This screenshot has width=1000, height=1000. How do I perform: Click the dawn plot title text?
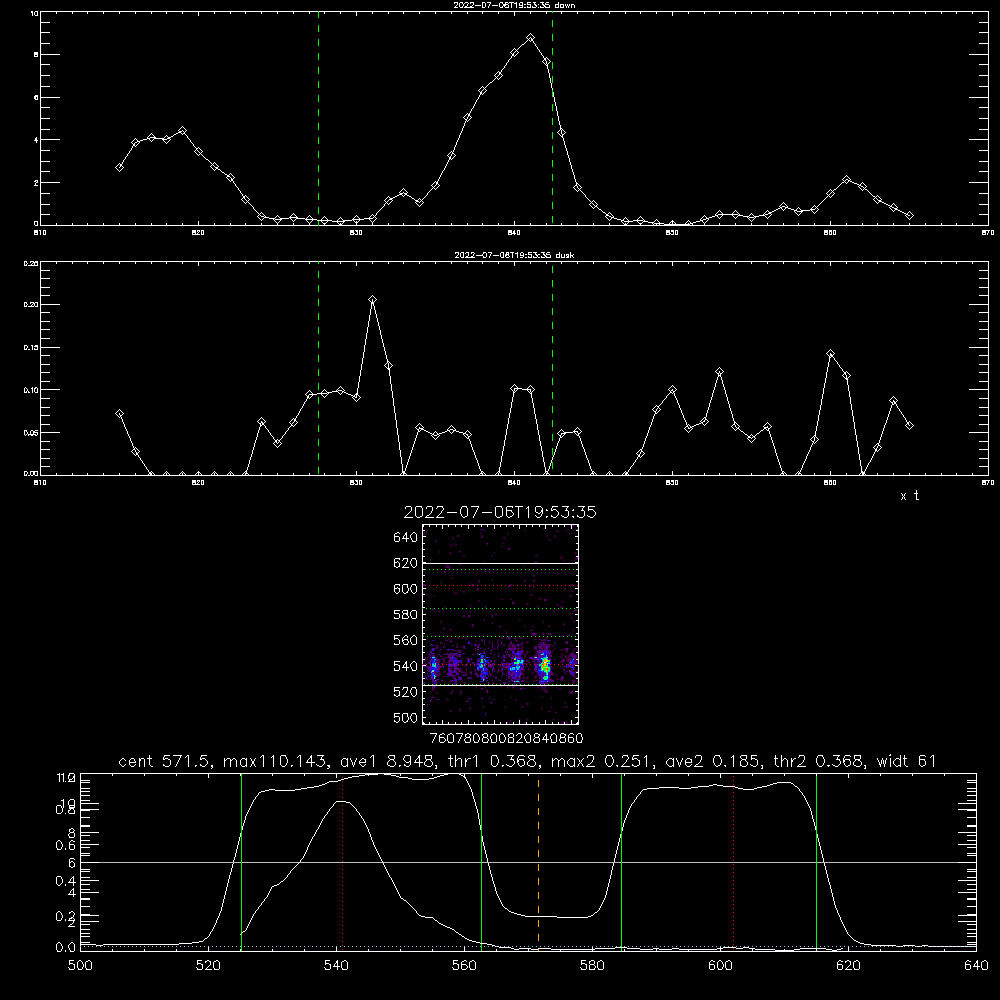click(x=514, y=5)
